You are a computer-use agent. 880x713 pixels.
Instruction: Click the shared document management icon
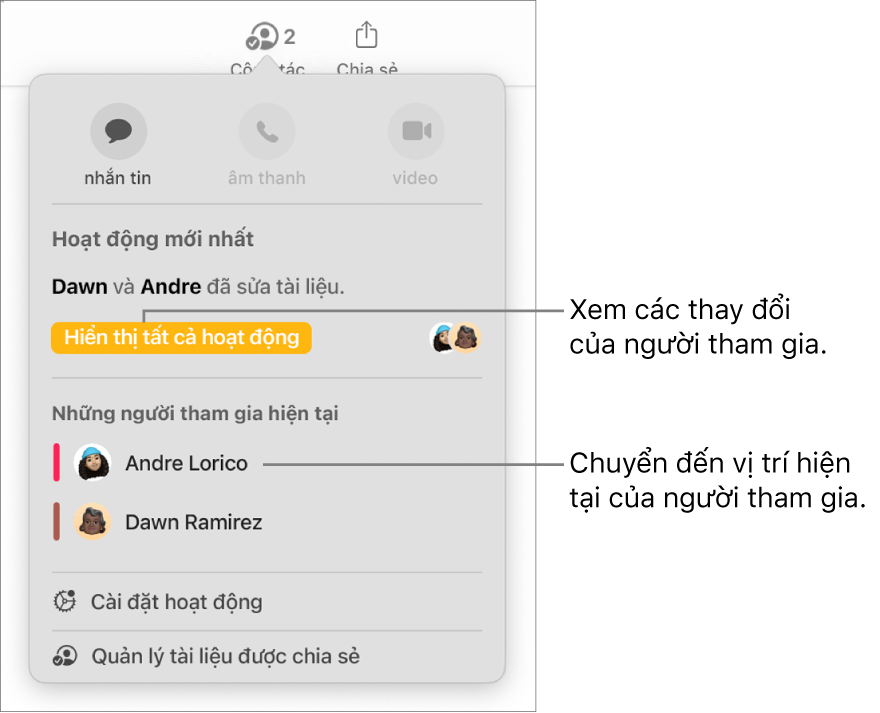pyautogui.click(x=65, y=656)
